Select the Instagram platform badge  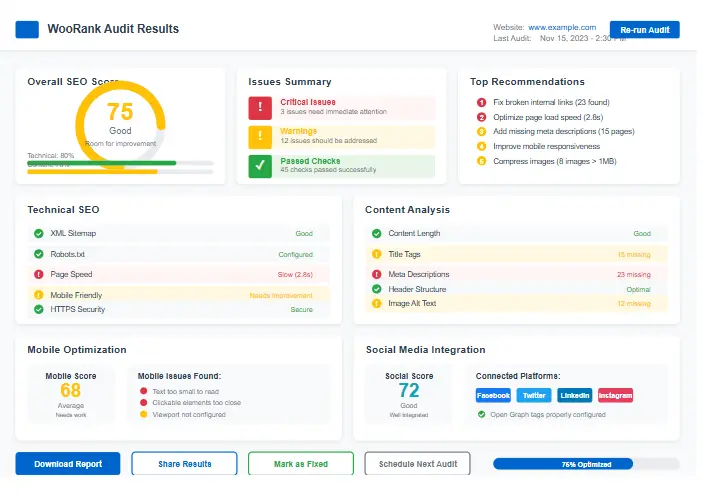(x=615, y=395)
